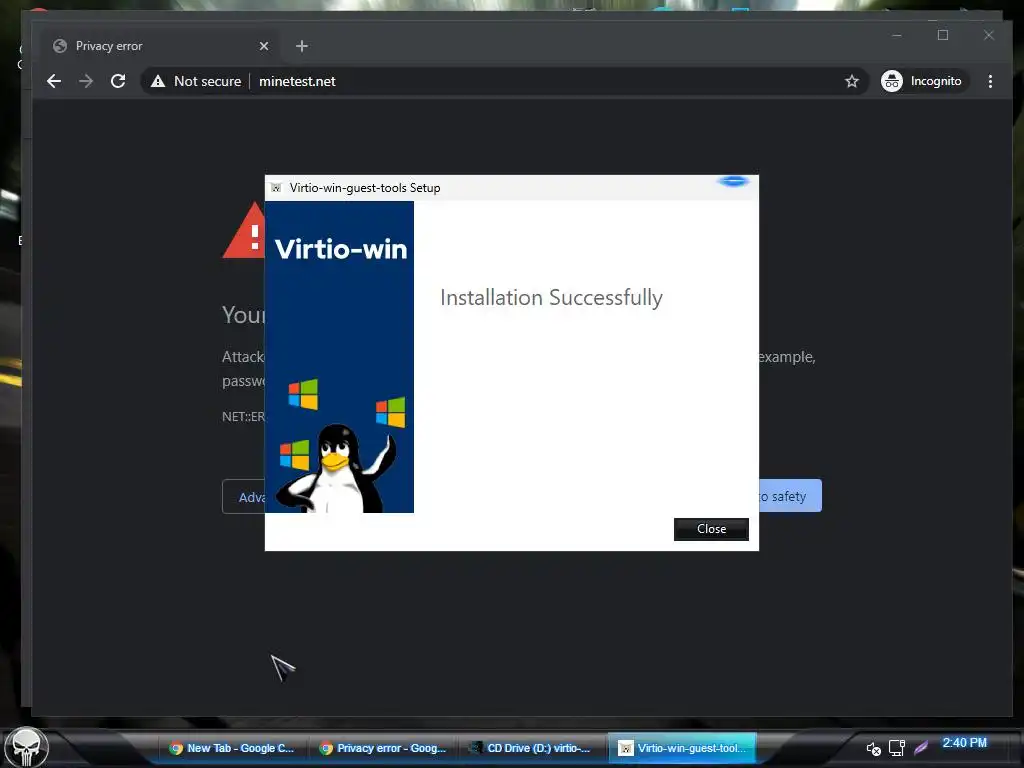The image size is (1024, 768).
Task: Maximize the Chrome window
Action: (942, 35)
